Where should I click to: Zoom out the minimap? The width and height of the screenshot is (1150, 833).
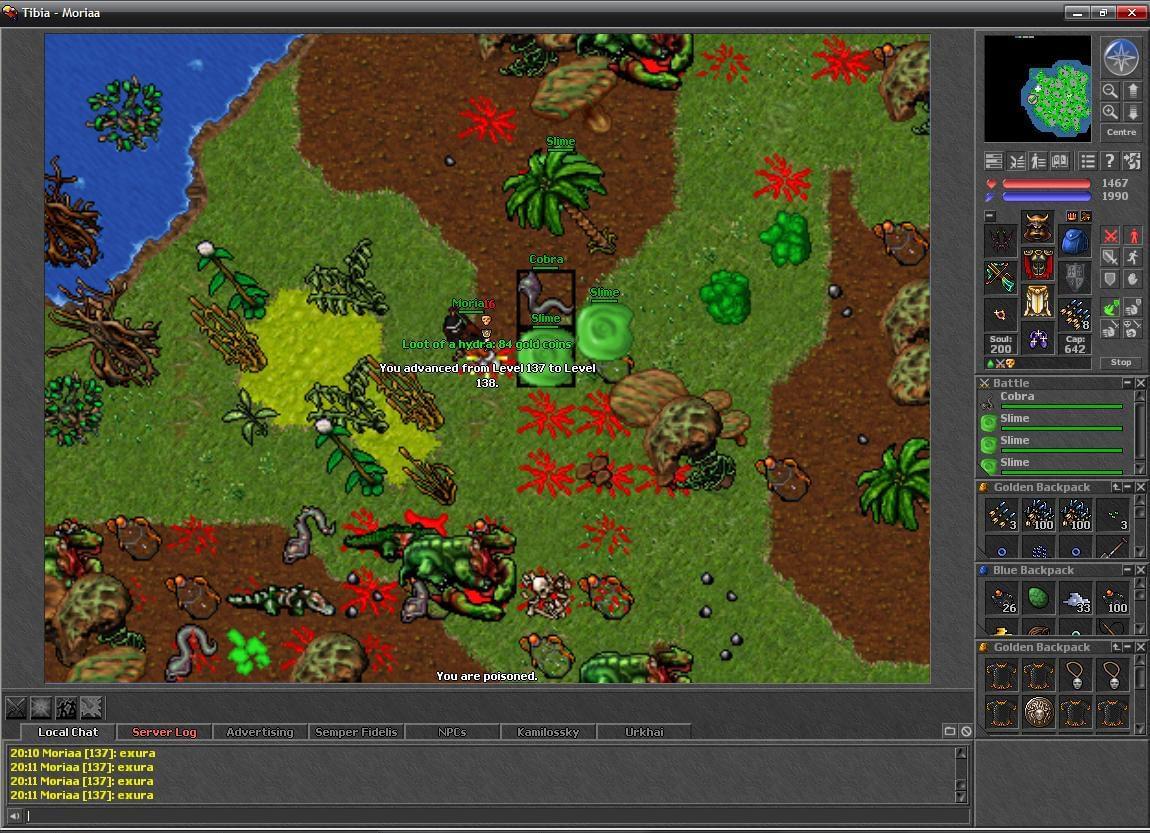pos(1110,90)
